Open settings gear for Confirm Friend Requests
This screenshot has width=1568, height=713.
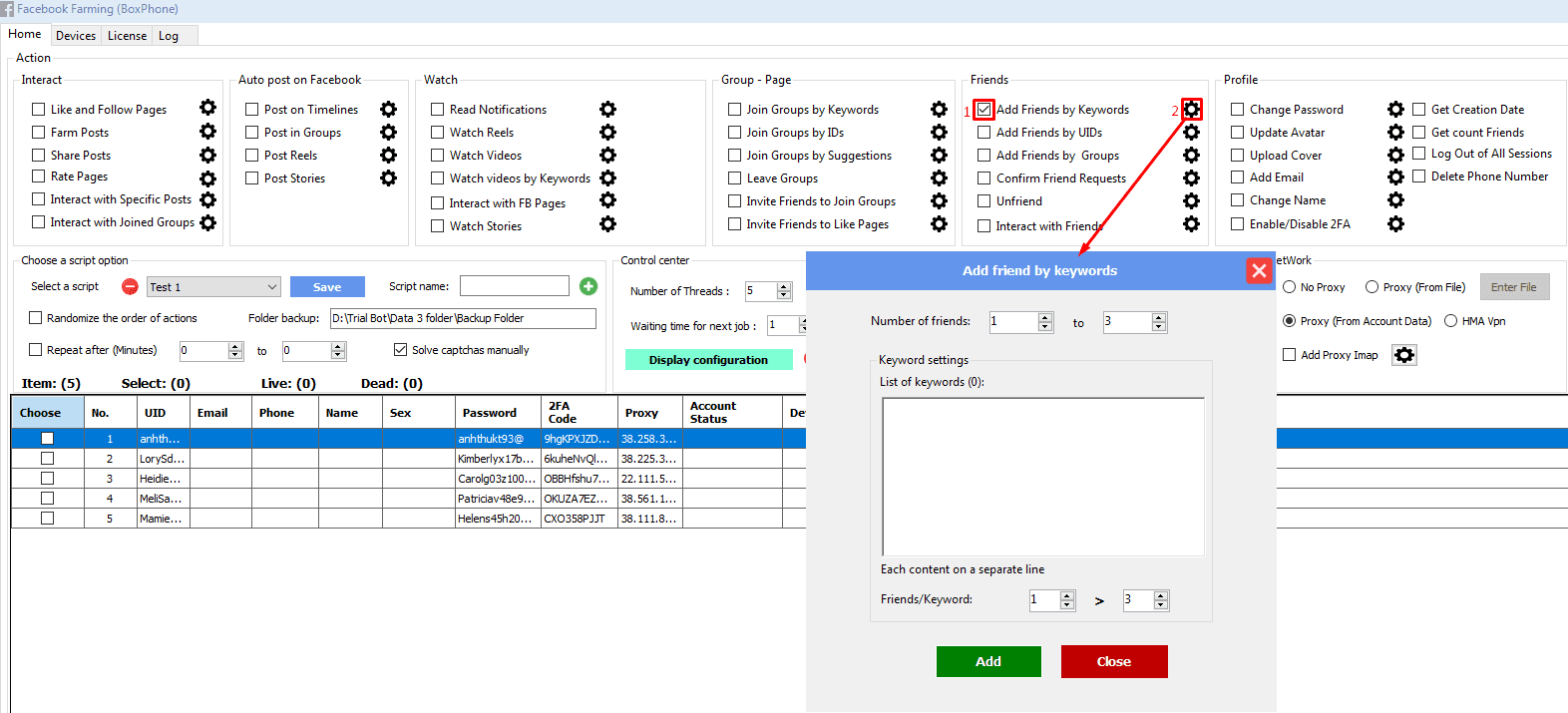(x=1191, y=178)
